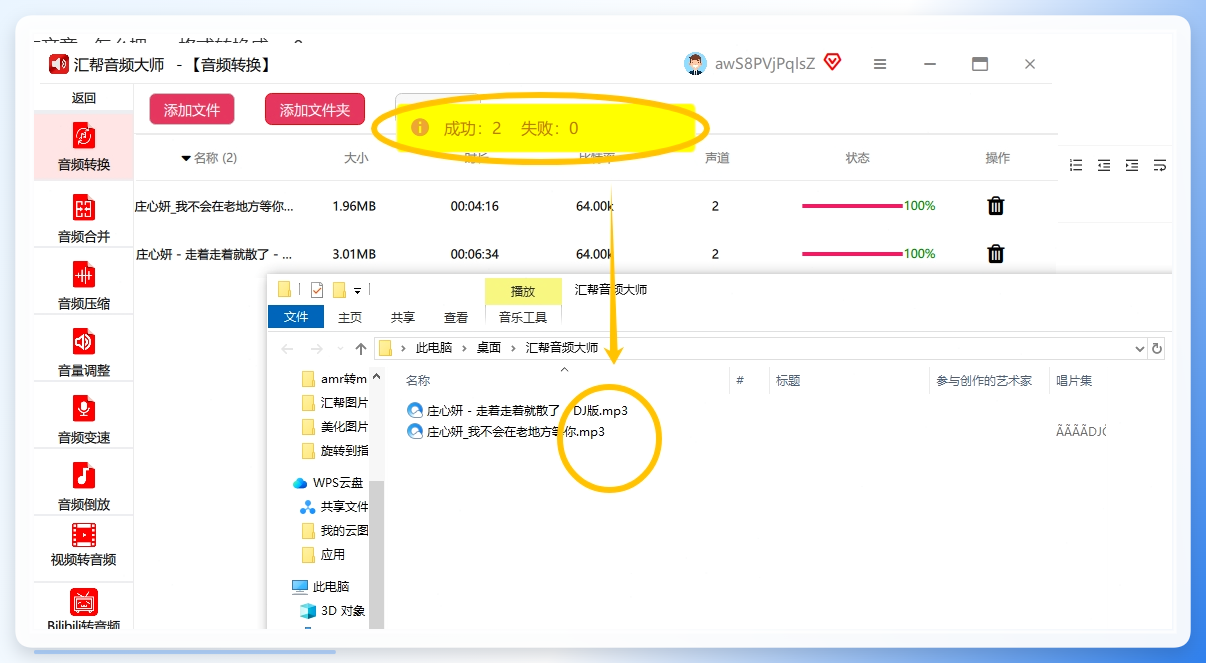Image resolution: width=1206 pixels, height=663 pixels.
Task: Open the hamburger menu in title bar
Action: pos(880,64)
